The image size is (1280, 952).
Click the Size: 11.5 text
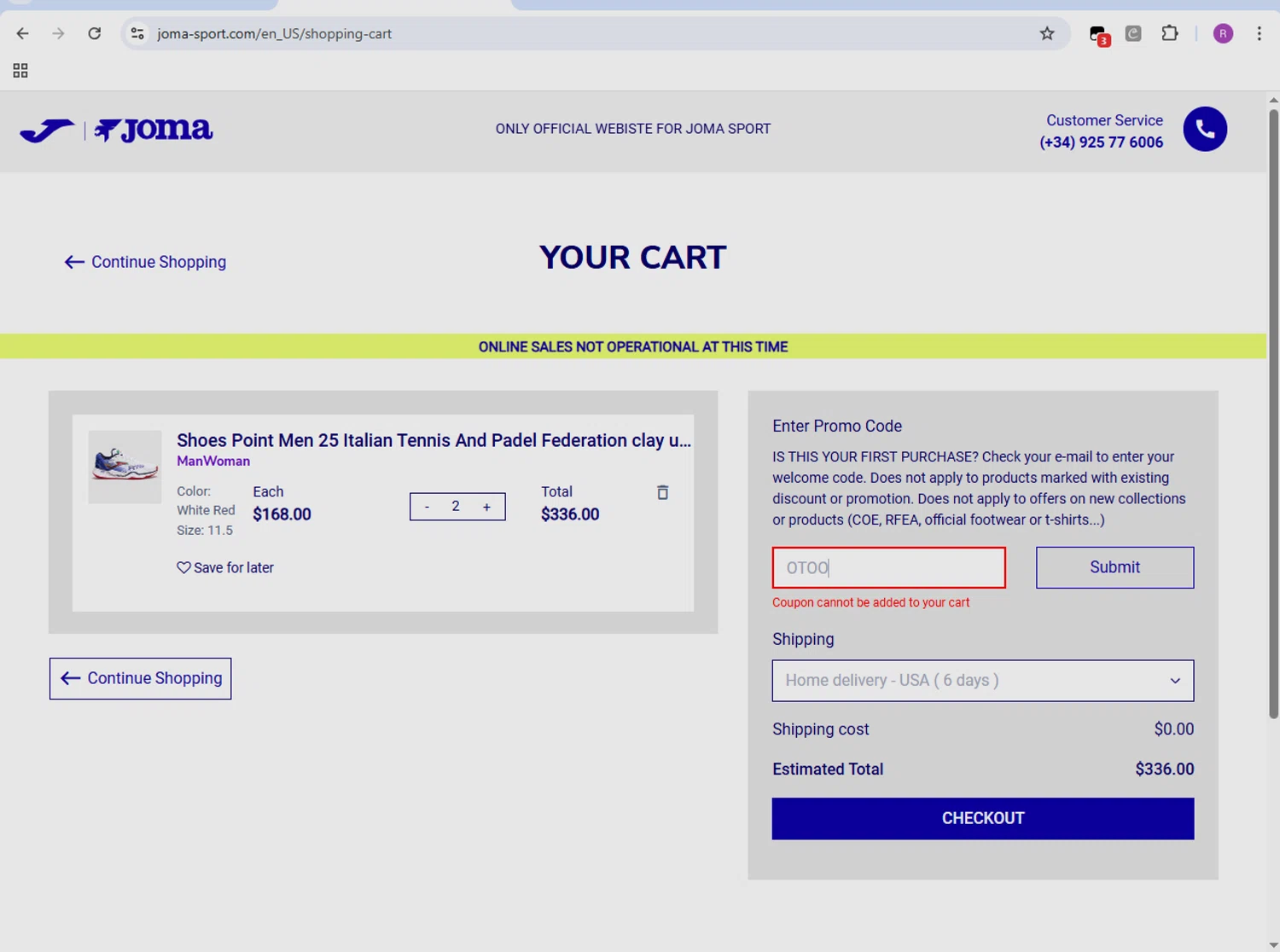[205, 530]
